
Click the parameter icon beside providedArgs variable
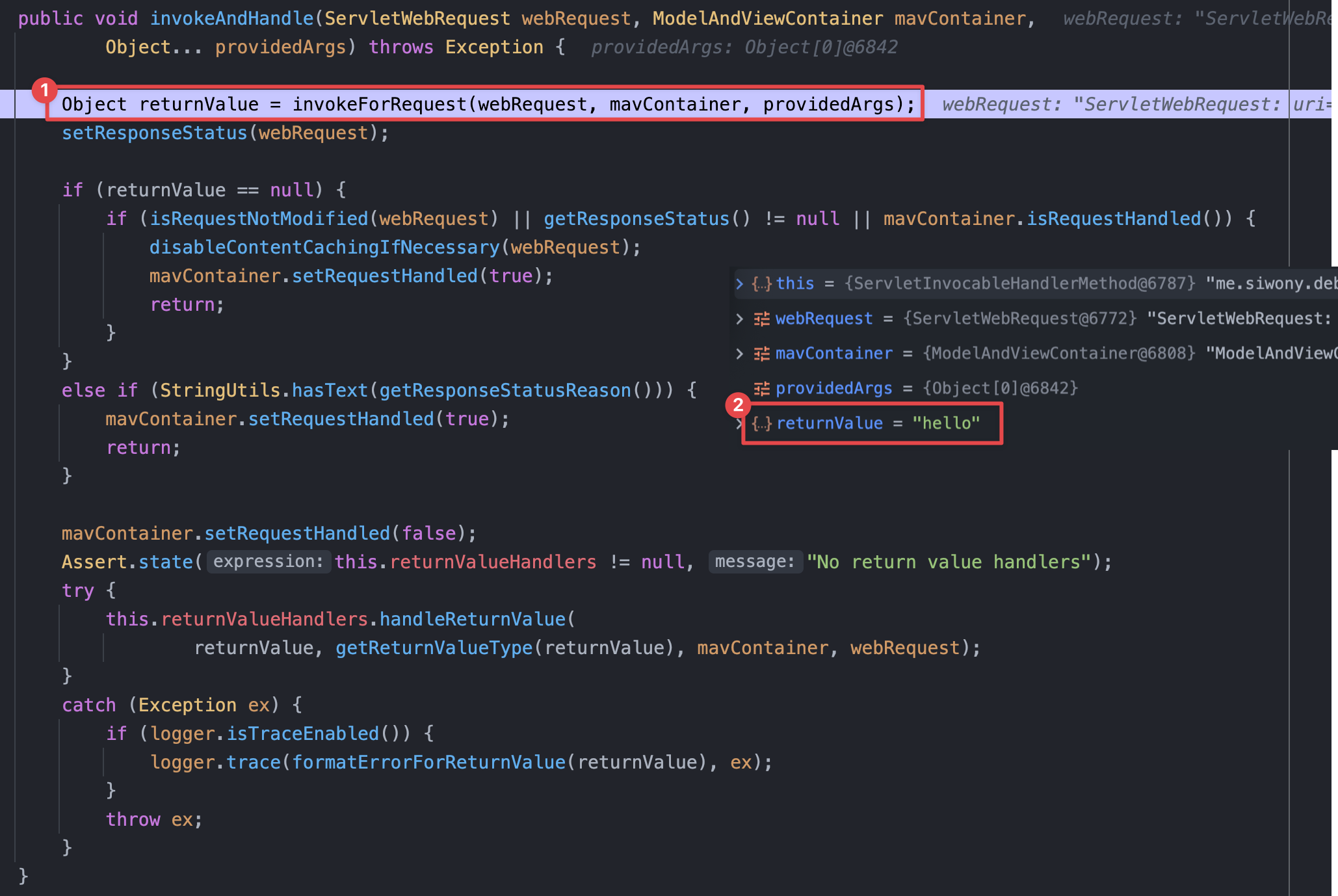(x=761, y=389)
